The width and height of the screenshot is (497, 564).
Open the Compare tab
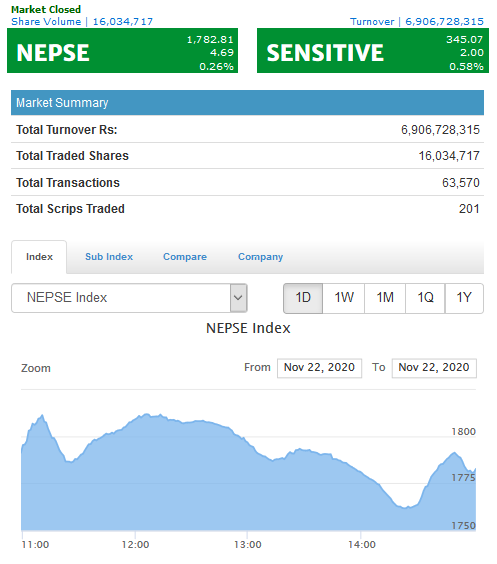(185, 257)
